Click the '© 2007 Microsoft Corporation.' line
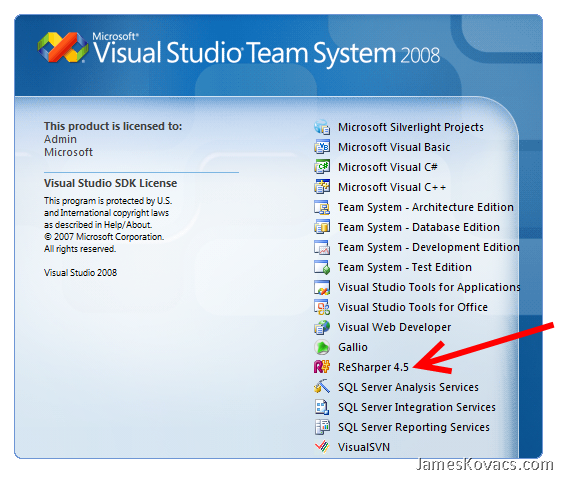This screenshot has height=477, width=561. coord(104,237)
